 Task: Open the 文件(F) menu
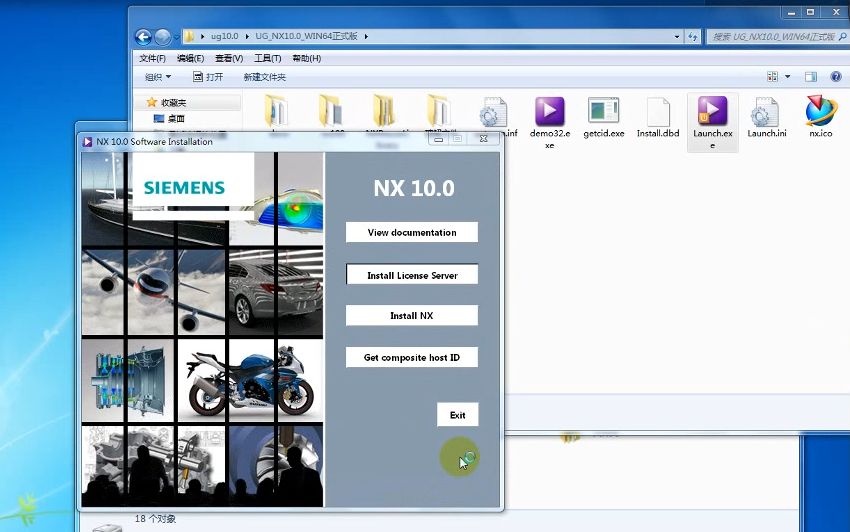pos(152,58)
